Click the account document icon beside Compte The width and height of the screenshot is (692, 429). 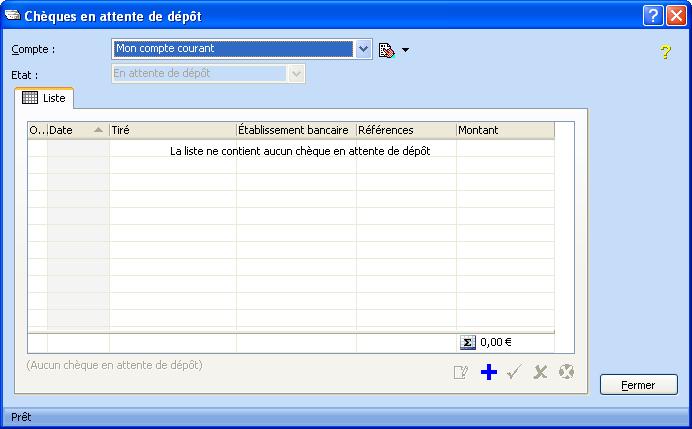click(387, 49)
